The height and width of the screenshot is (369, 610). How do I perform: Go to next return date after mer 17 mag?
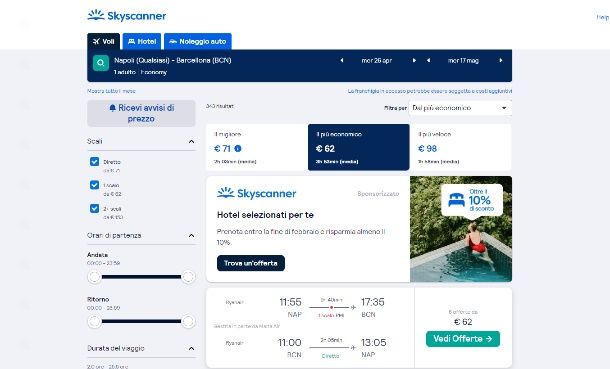point(501,60)
